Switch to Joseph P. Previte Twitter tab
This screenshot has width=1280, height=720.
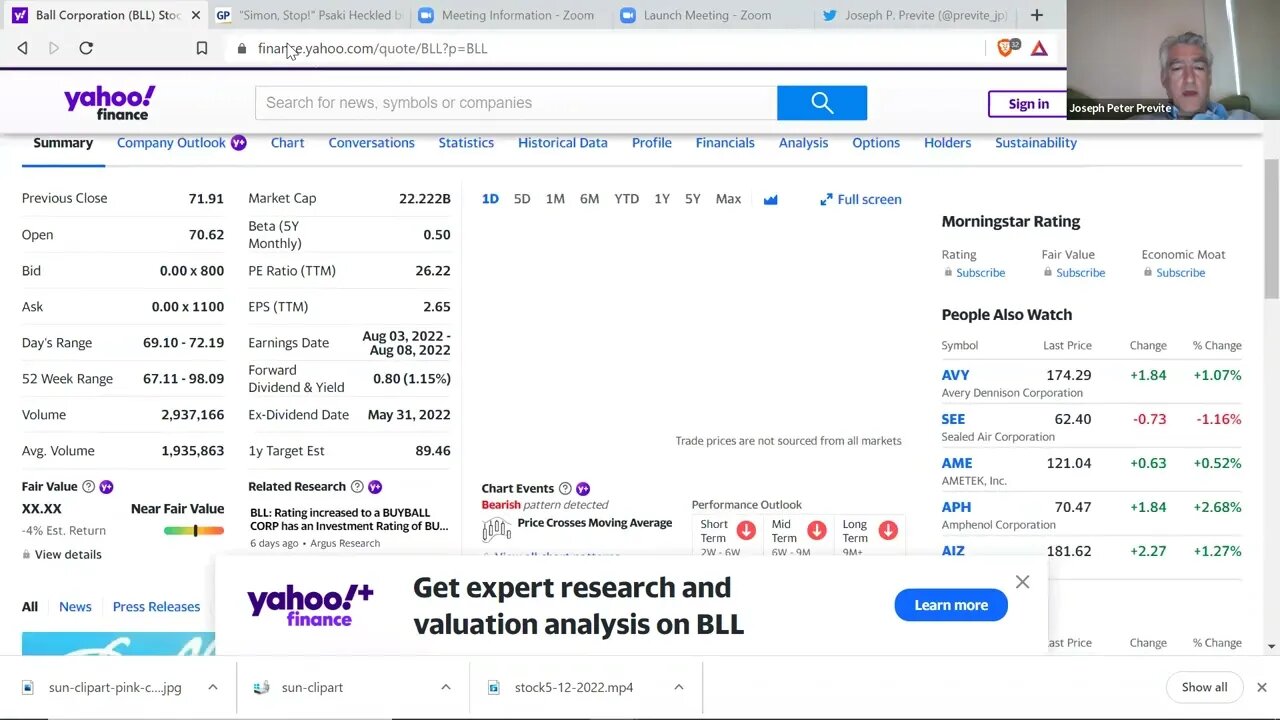click(915, 15)
